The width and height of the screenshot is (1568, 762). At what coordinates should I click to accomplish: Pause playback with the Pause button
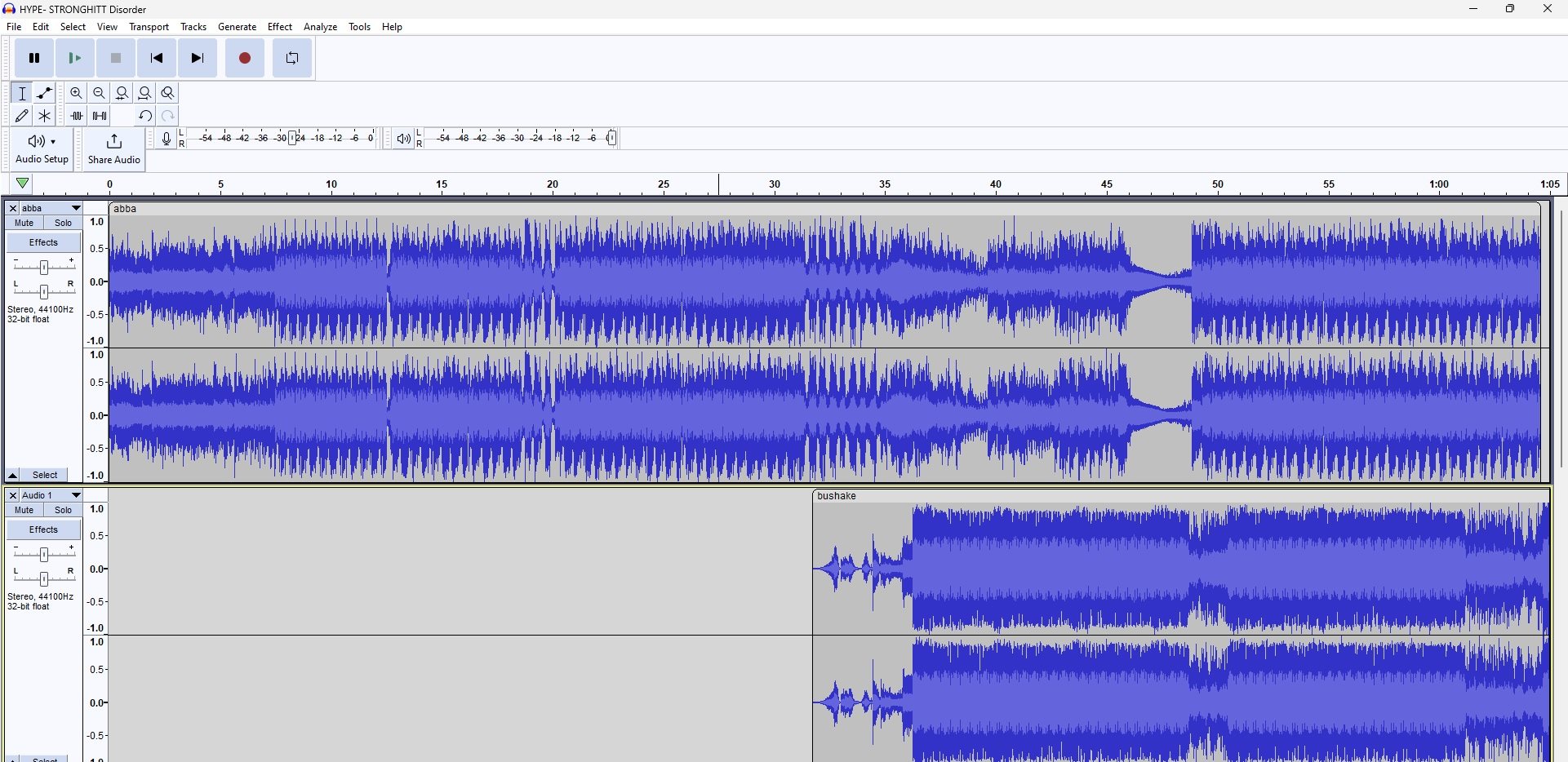34,59
